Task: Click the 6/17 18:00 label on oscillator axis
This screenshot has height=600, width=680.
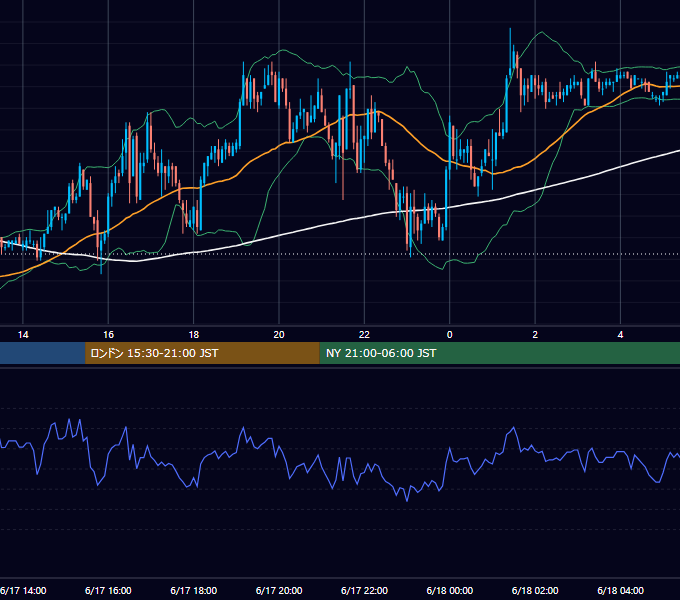Action: (x=194, y=590)
